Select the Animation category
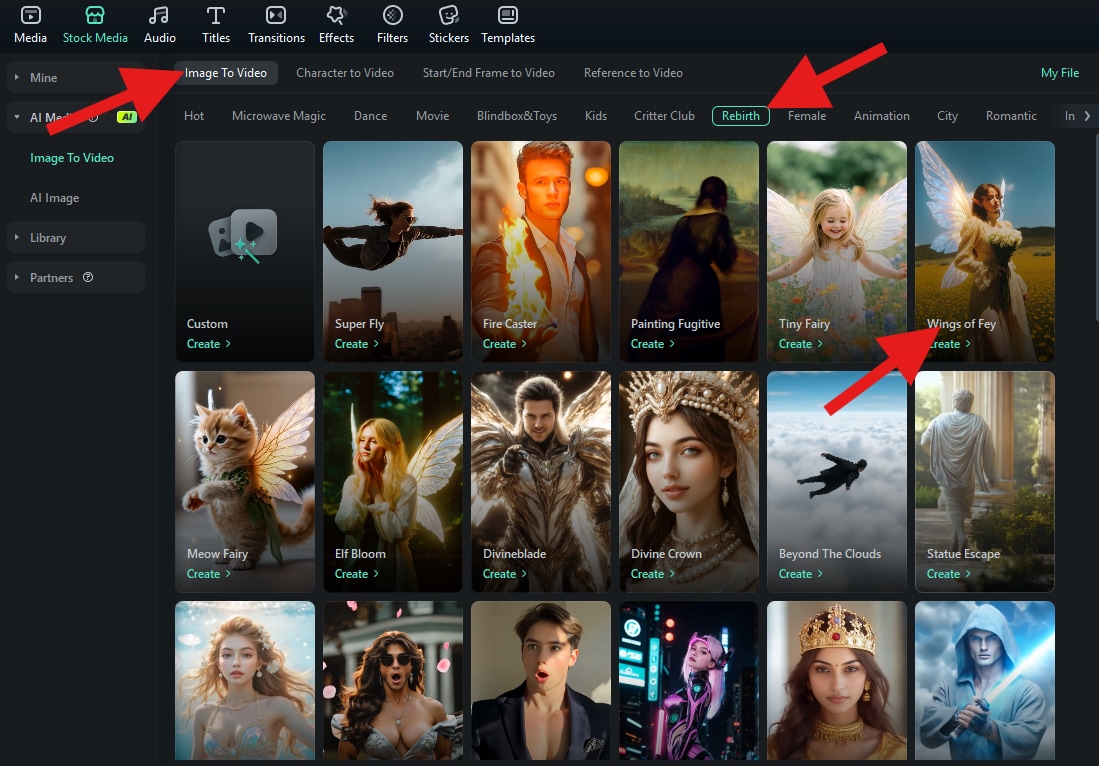Image resolution: width=1099 pixels, height=766 pixels. click(882, 116)
